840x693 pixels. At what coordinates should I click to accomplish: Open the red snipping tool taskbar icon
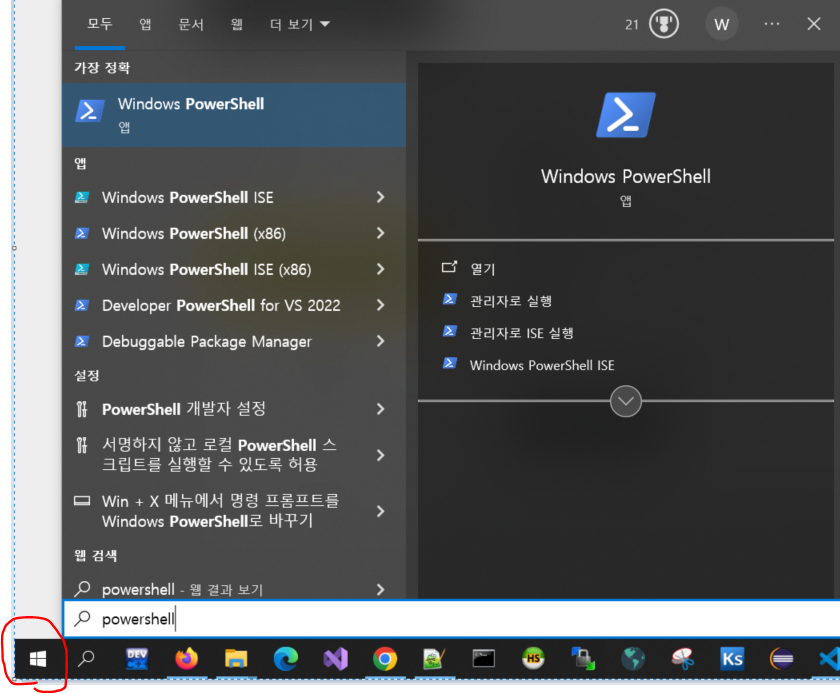click(682, 659)
